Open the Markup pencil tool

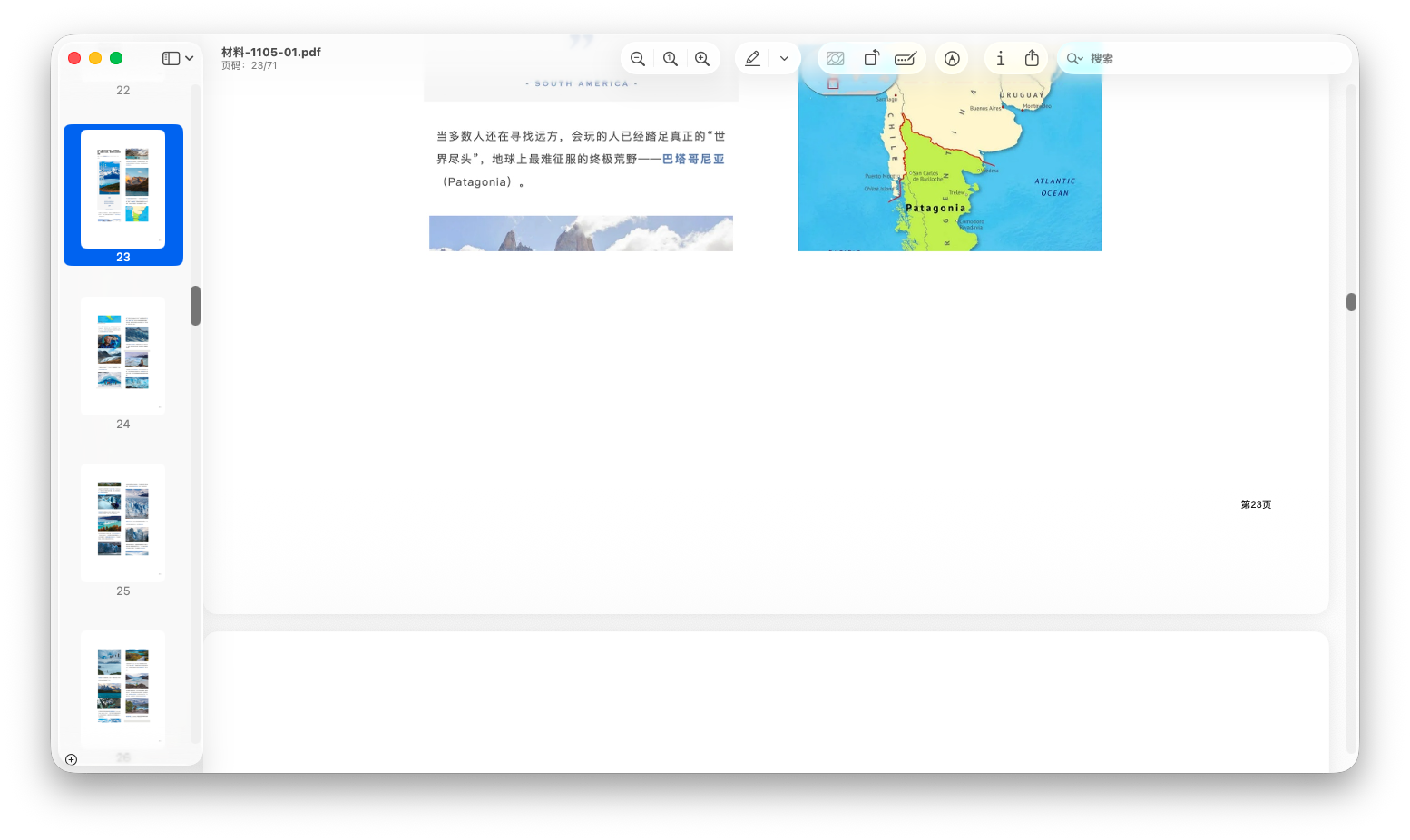click(752, 58)
